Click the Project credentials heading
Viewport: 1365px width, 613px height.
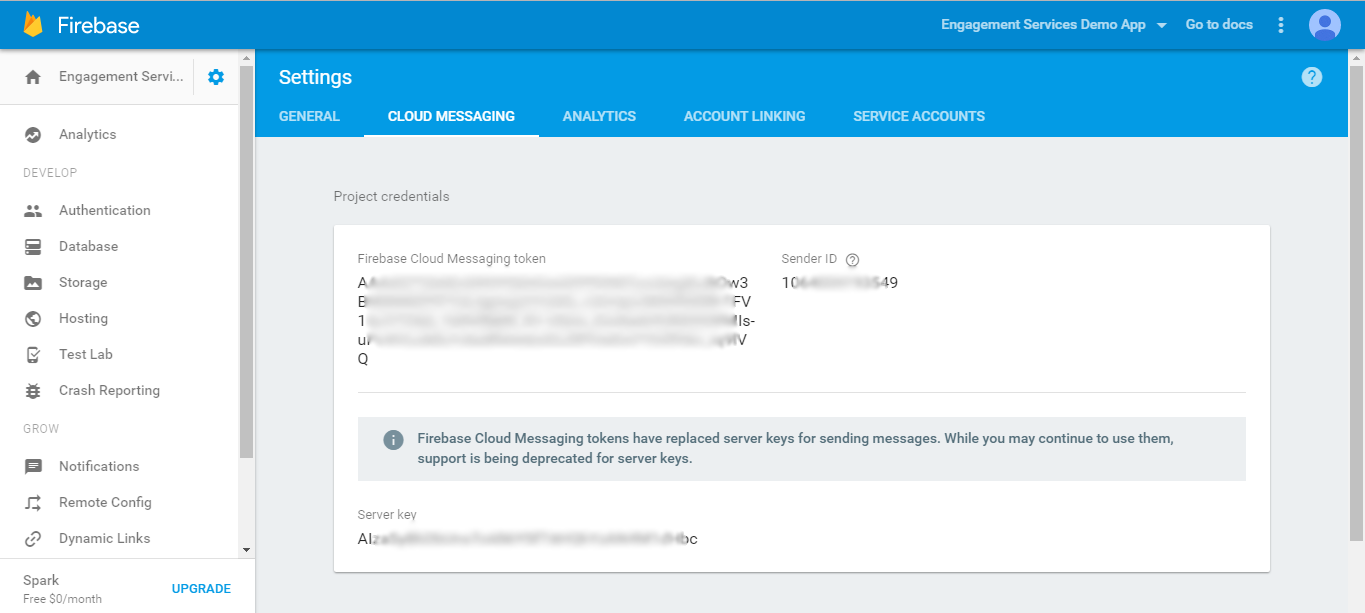tap(391, 197)
